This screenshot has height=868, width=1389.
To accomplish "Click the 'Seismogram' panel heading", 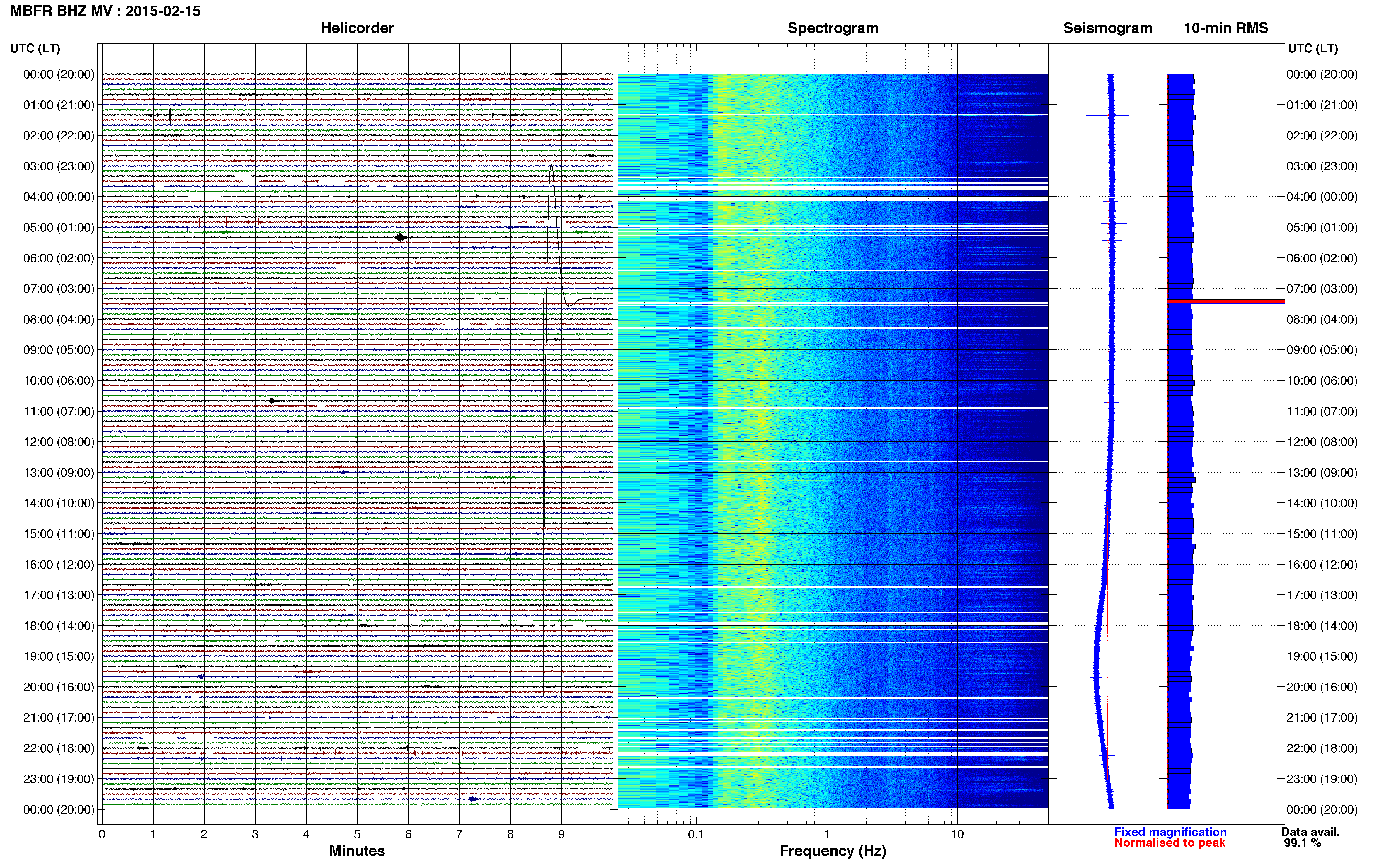I will (1108, 28).
